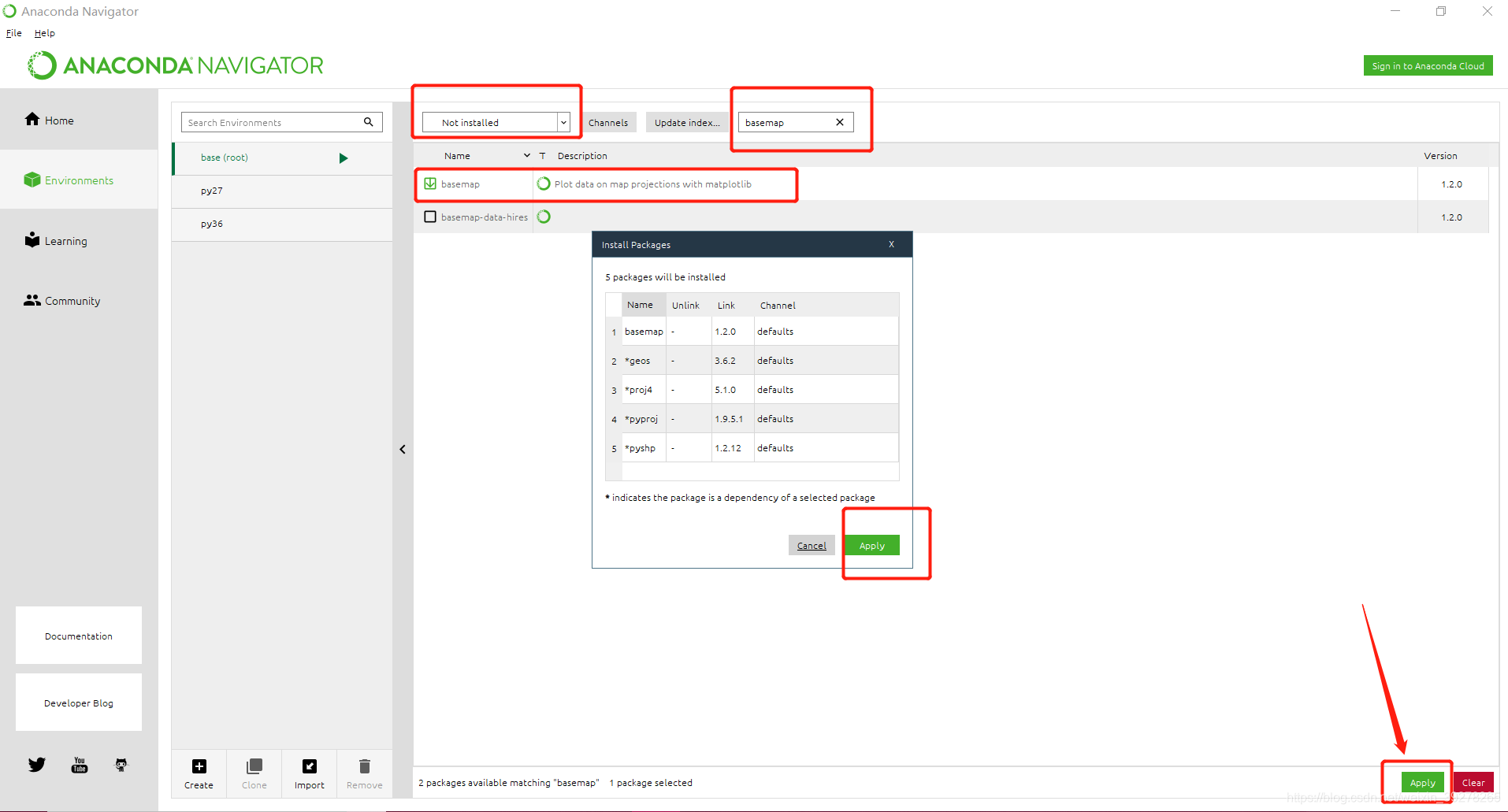Click the *geos row in dialog table

752,360
